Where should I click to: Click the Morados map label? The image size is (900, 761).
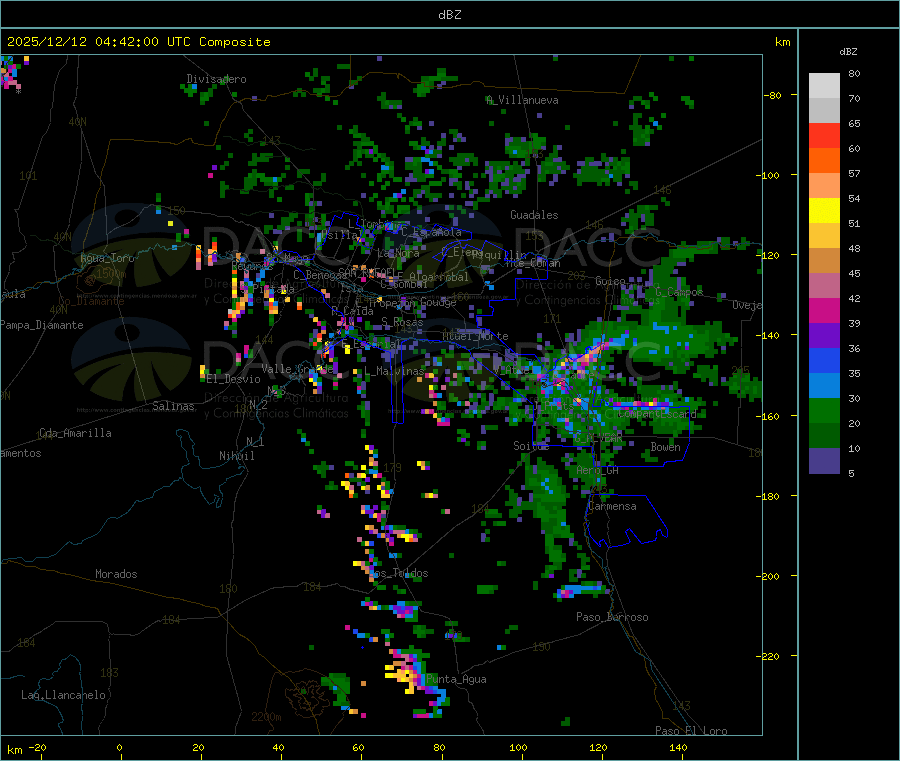(x=116, y=574)
